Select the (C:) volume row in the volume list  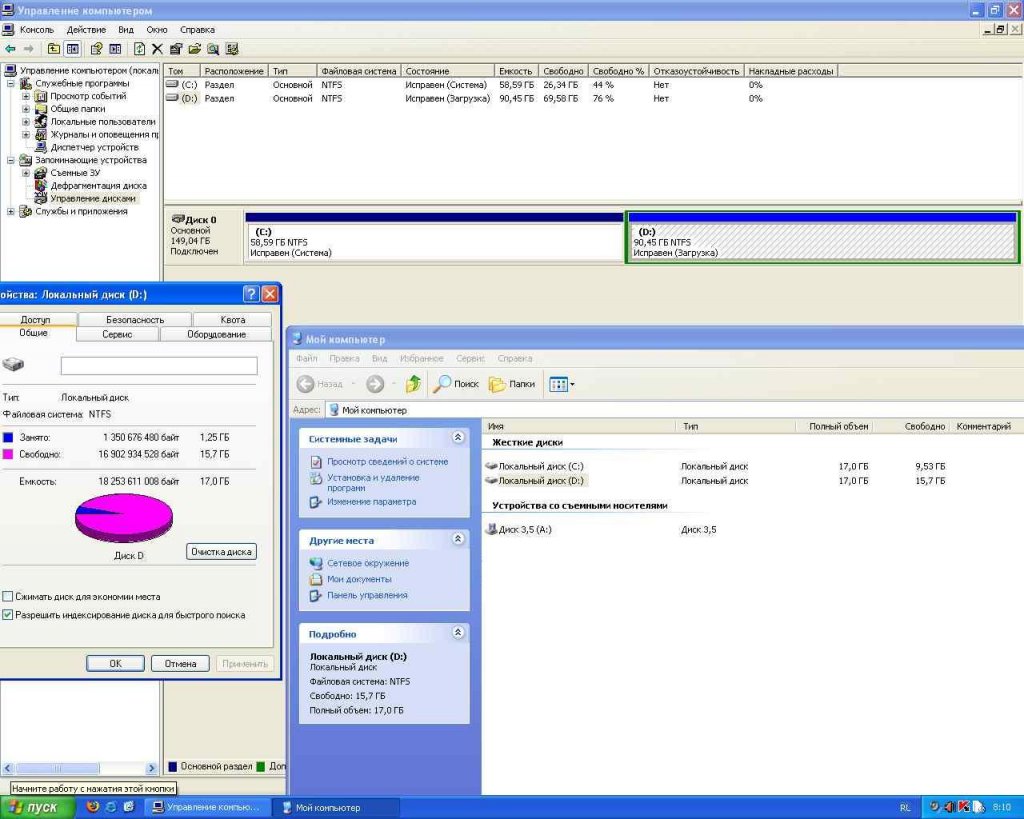(x=466, y=85)
